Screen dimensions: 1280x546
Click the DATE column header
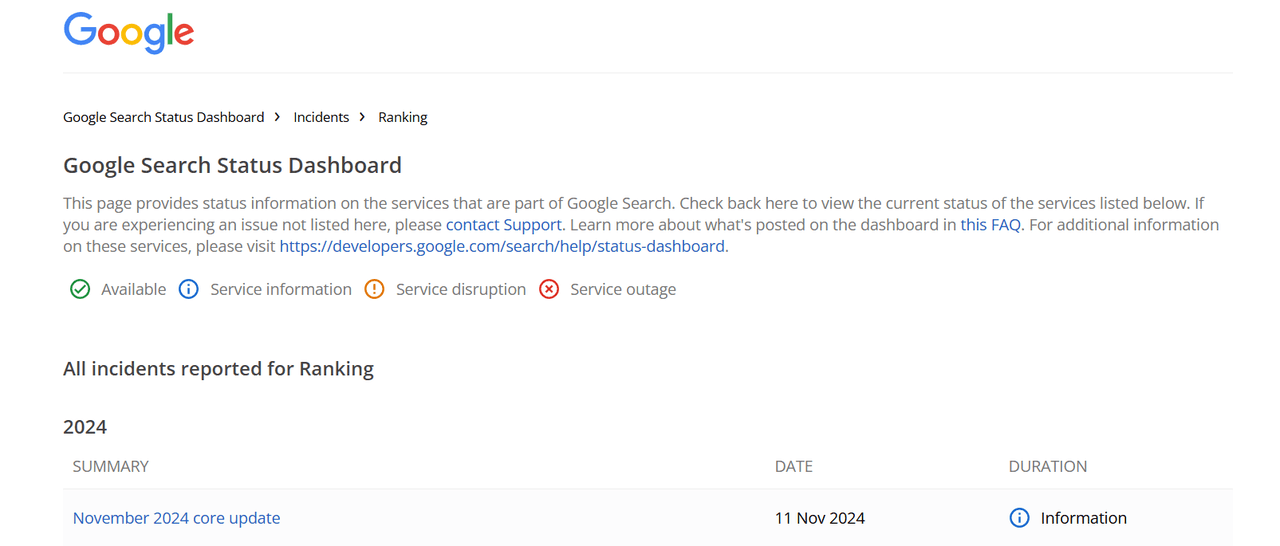coord(794,466)
